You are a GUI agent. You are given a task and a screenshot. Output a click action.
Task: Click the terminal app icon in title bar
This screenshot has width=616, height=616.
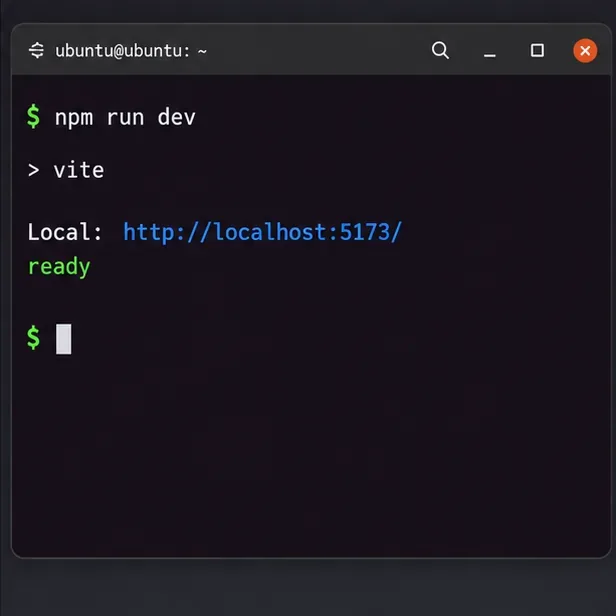(37, 50)
